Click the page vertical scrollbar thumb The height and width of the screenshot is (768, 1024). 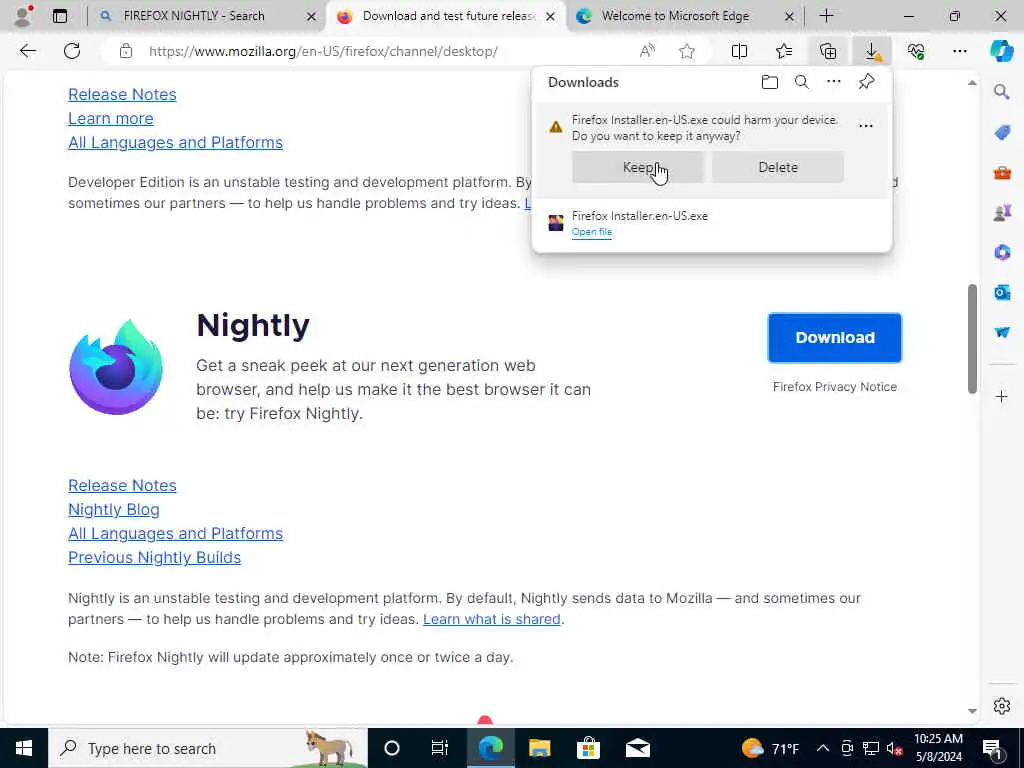point(972,339)
